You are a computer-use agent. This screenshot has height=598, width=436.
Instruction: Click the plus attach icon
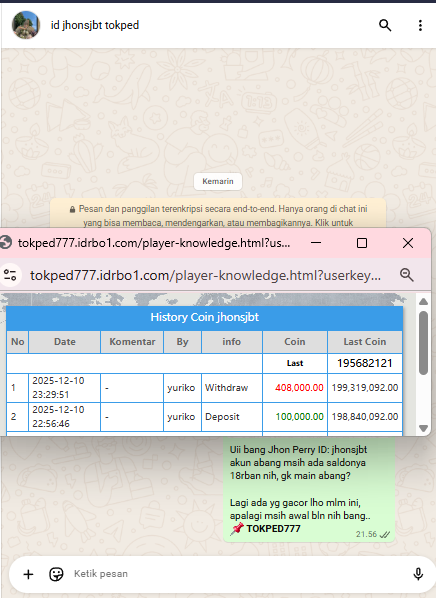28,574
